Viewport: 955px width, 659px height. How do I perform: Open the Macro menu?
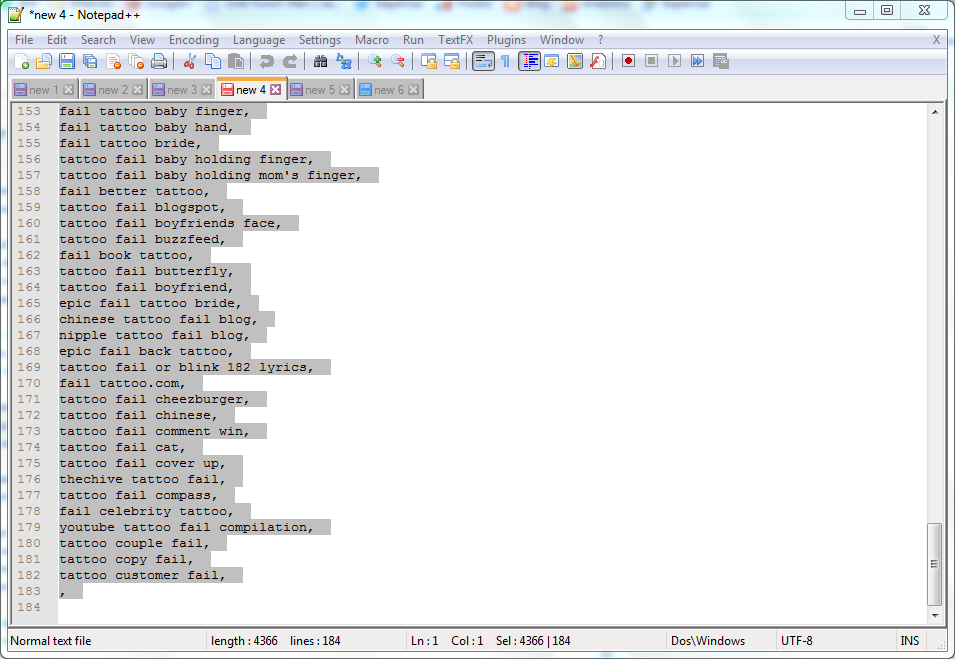pyautogui.click(x=372, y=40)
